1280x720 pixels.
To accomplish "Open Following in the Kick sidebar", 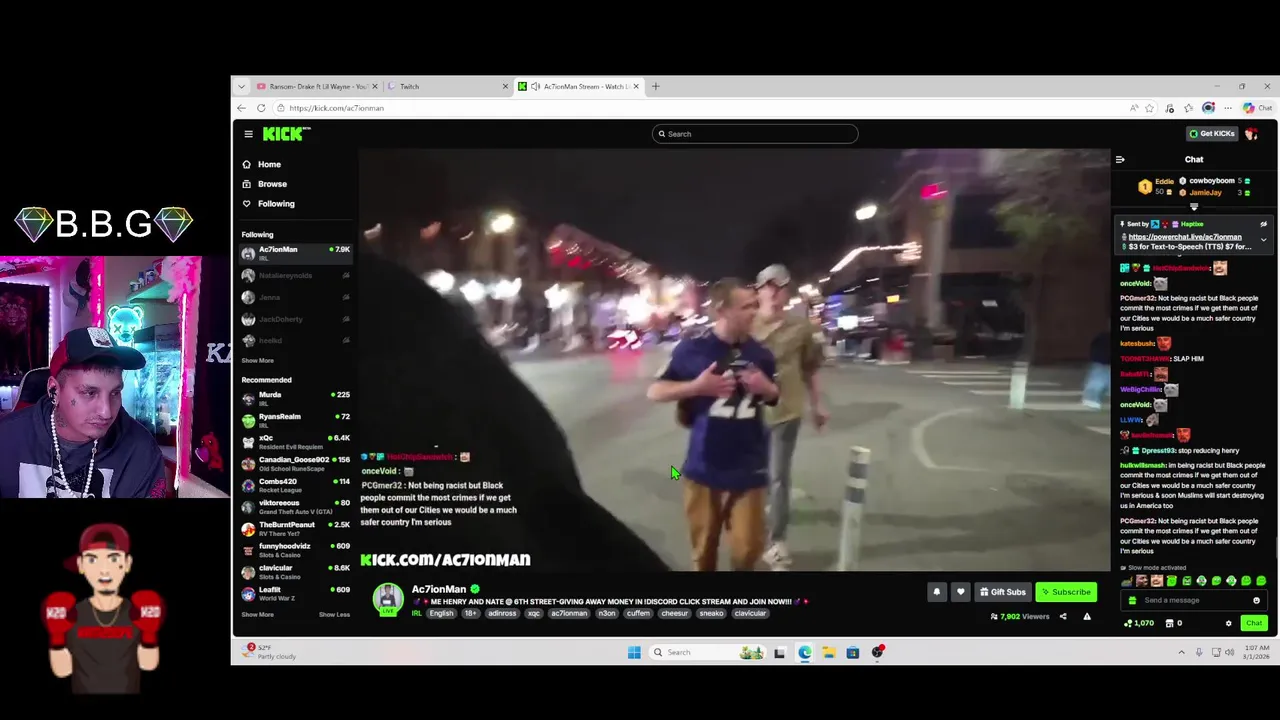I will tap(276, 204).
